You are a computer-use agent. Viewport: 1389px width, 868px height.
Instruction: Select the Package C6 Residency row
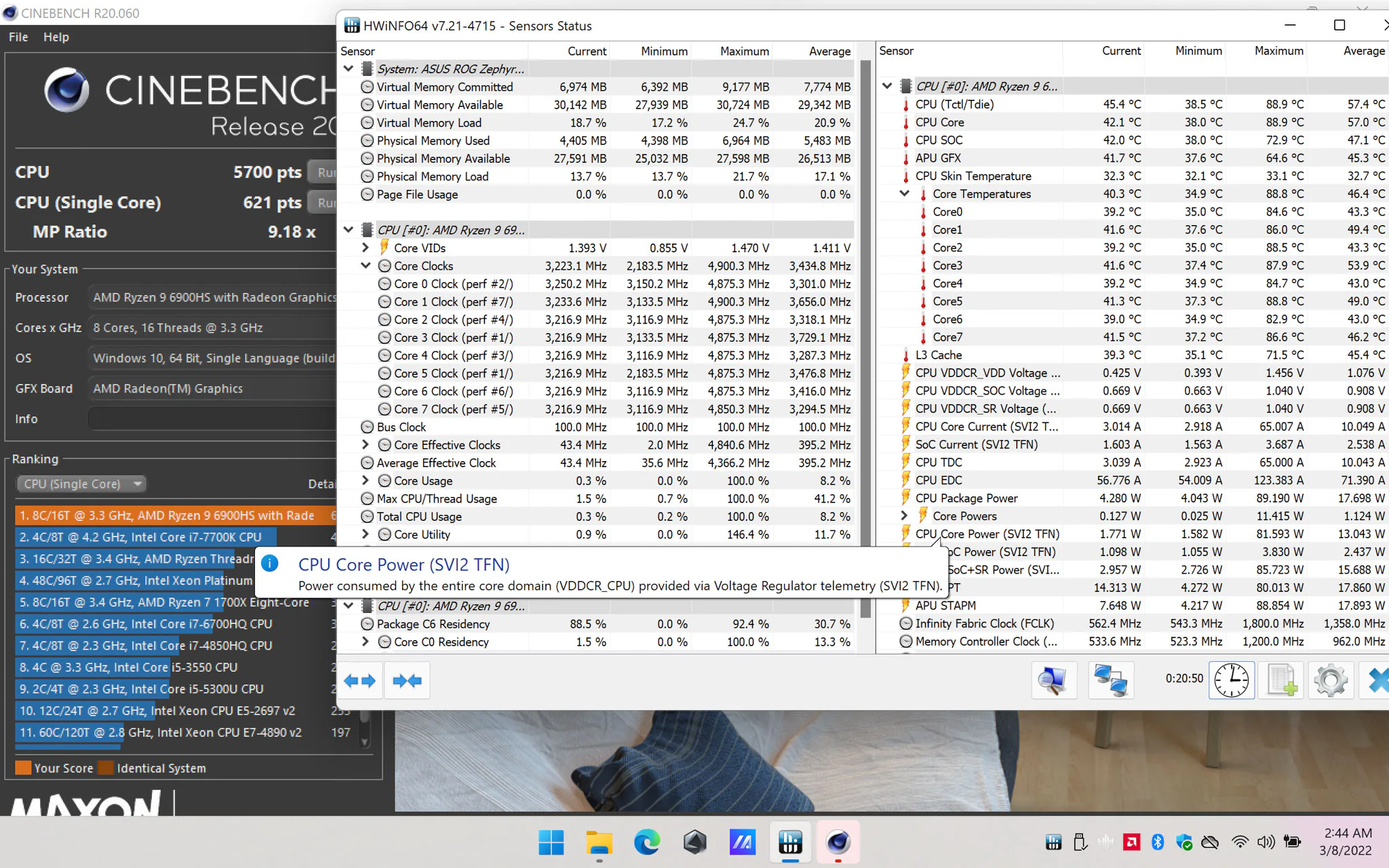pyautogui.click(x=597, y=624)
